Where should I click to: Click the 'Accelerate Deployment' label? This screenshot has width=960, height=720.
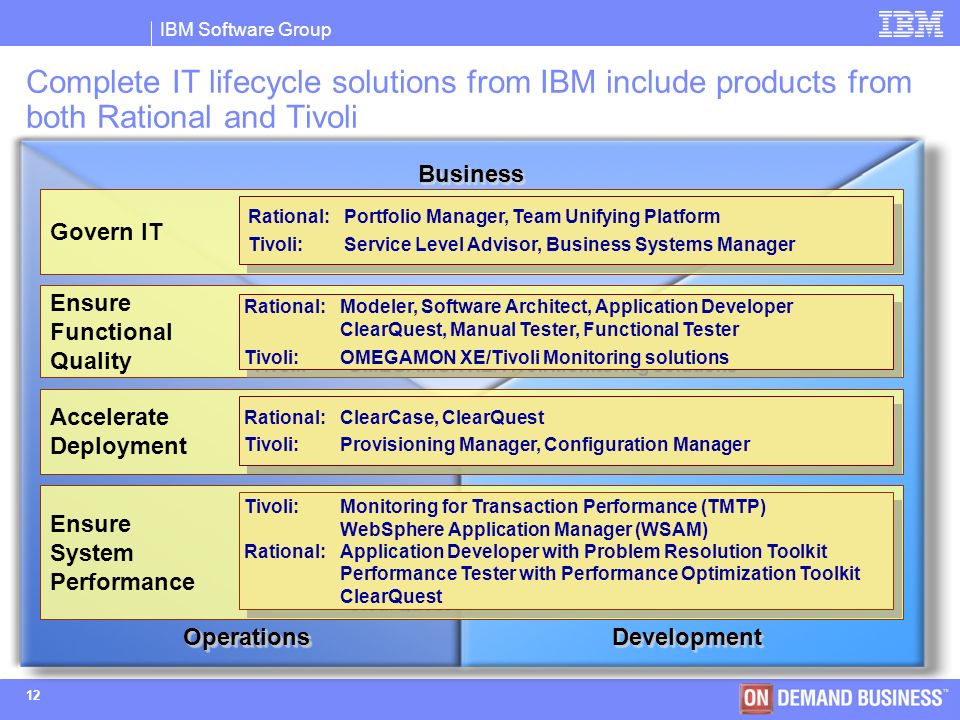118,431
